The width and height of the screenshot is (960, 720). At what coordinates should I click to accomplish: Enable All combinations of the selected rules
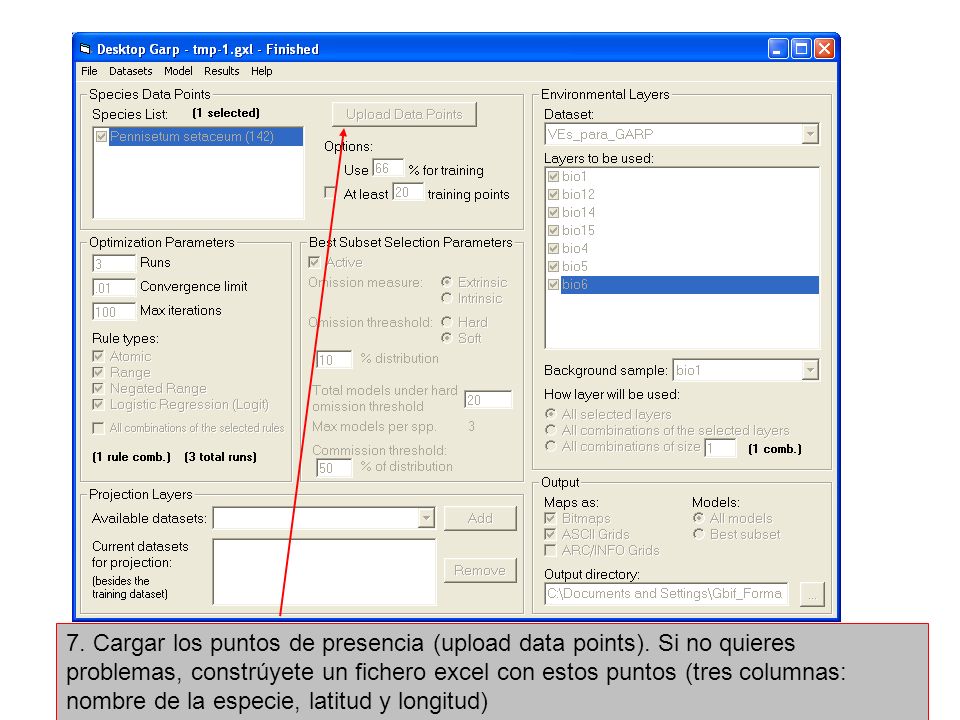click(98, 428)
